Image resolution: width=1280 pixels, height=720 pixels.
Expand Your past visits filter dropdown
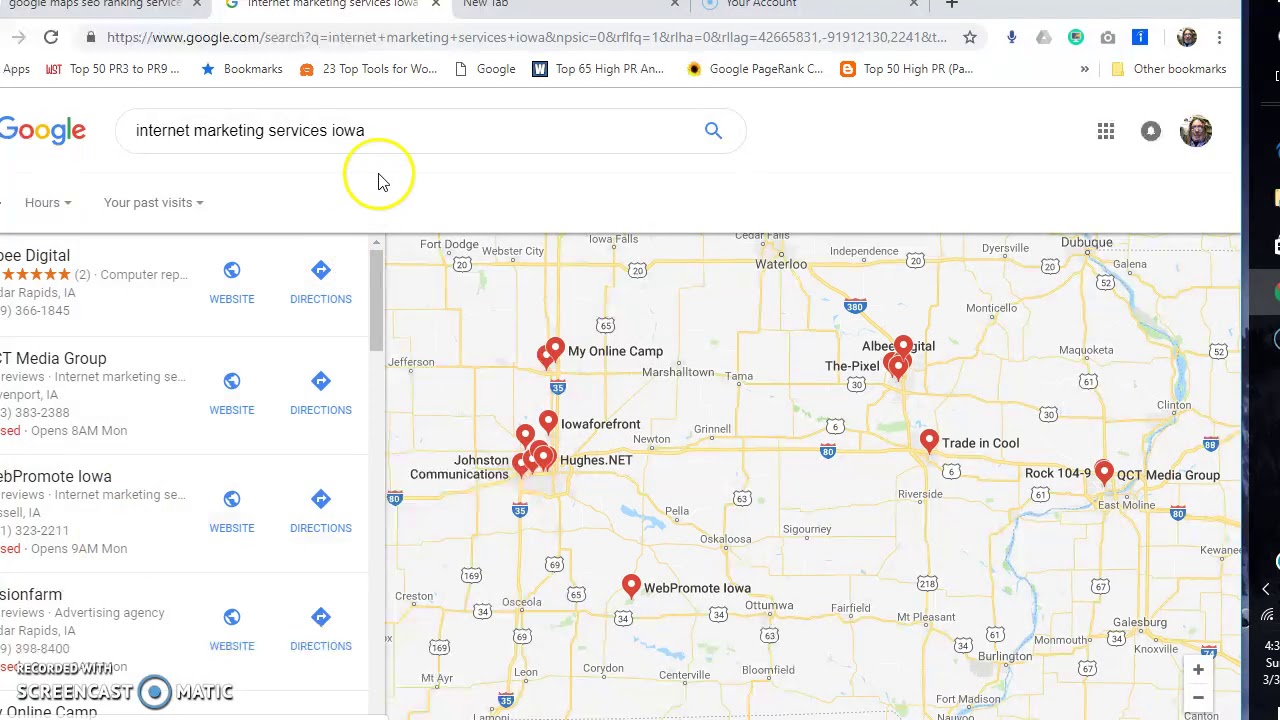(153, 203)
